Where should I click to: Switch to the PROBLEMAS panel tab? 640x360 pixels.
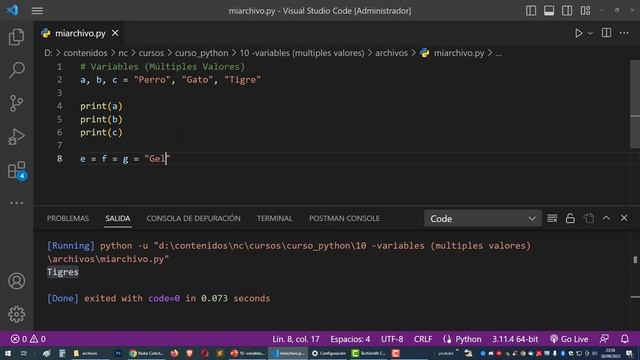coord(68,218)
